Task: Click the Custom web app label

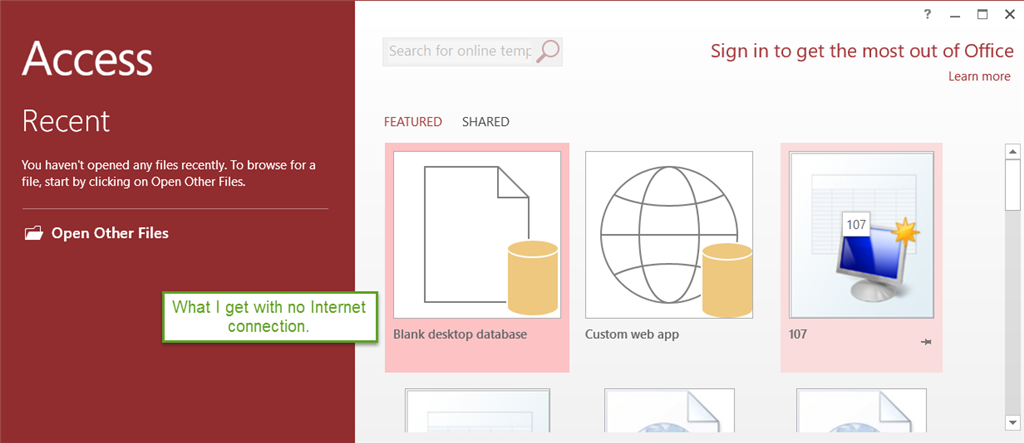Action: click(x=632, y=335)
